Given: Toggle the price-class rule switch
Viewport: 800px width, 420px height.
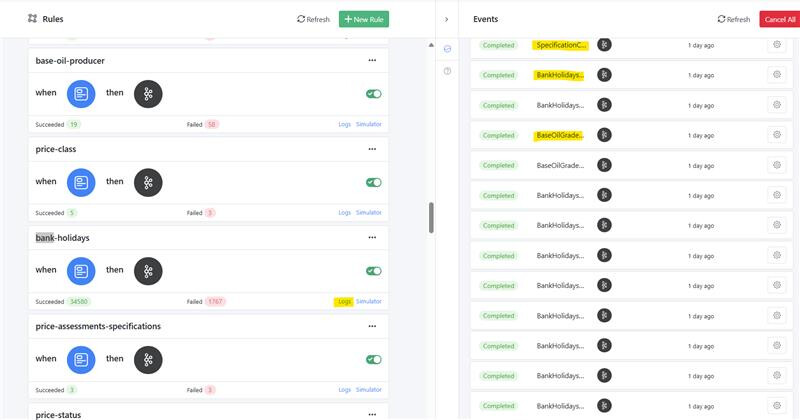Looking at the screenshot, I should [374, 182].
